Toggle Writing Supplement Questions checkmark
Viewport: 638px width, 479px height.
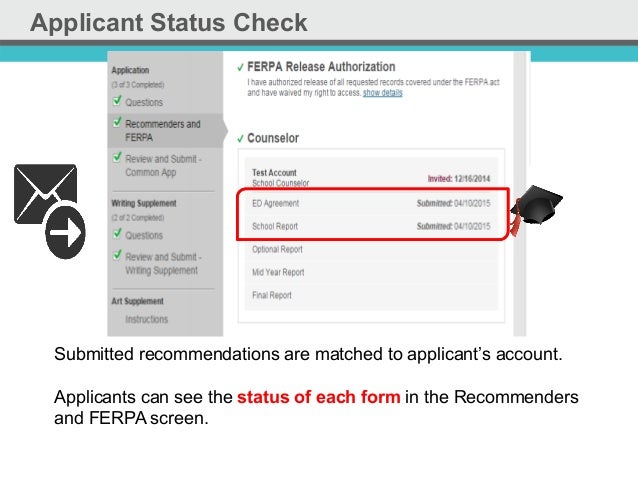[117, 235]
